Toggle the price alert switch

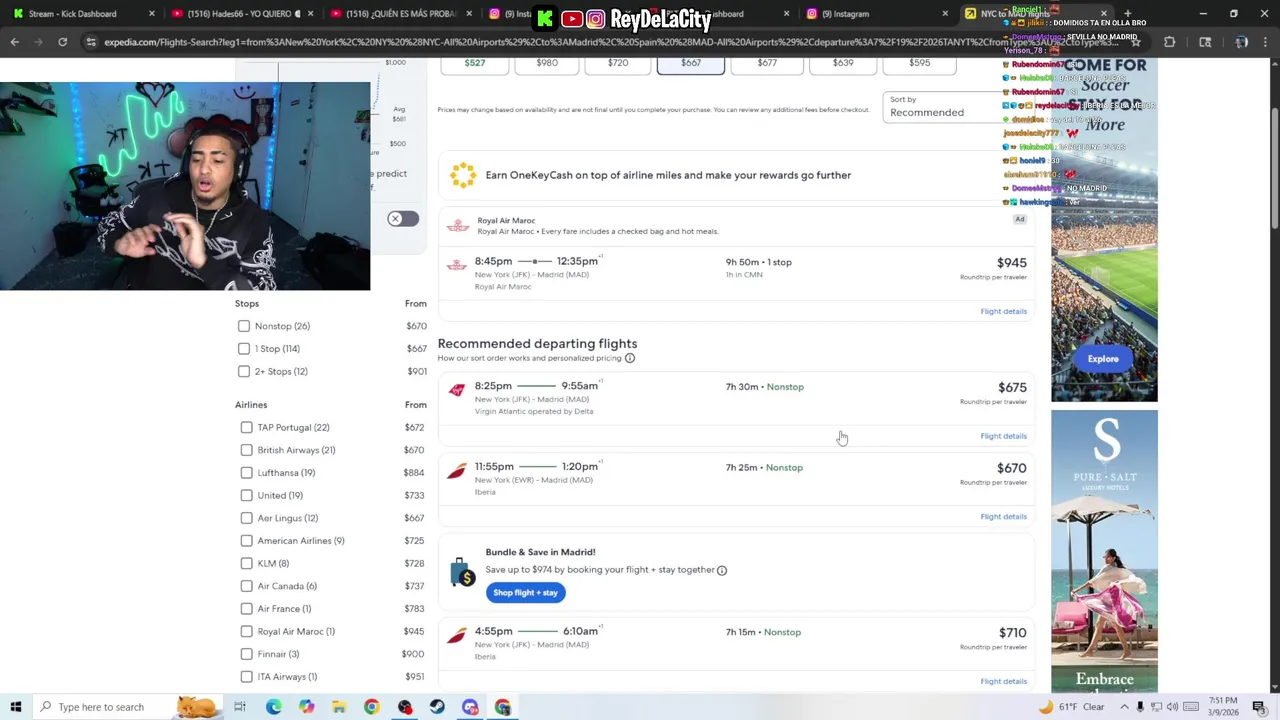tap(403, 219)
